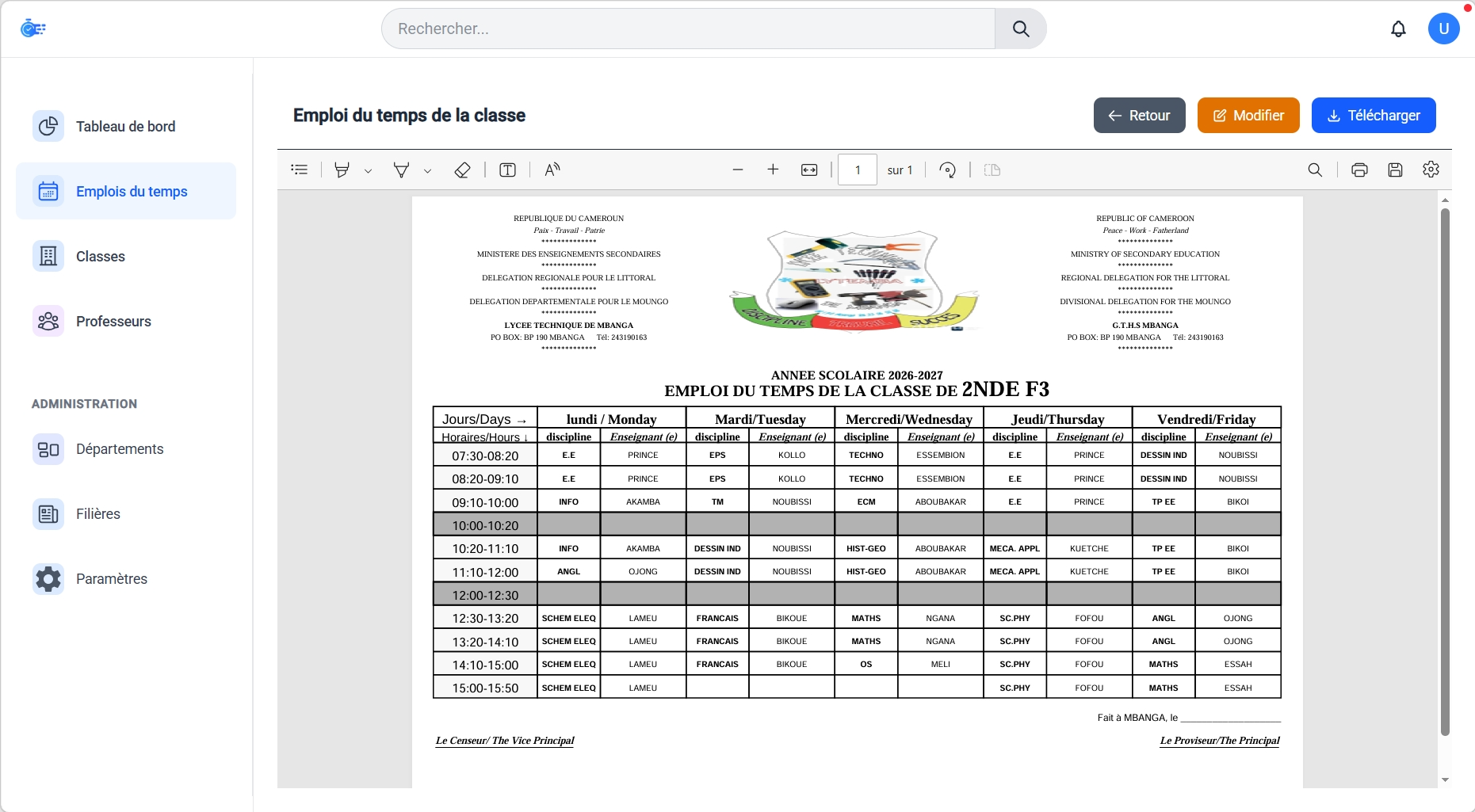1475x812 pixels.
Task: Submit search with magnifier button
Action: tap(1021, 29)
